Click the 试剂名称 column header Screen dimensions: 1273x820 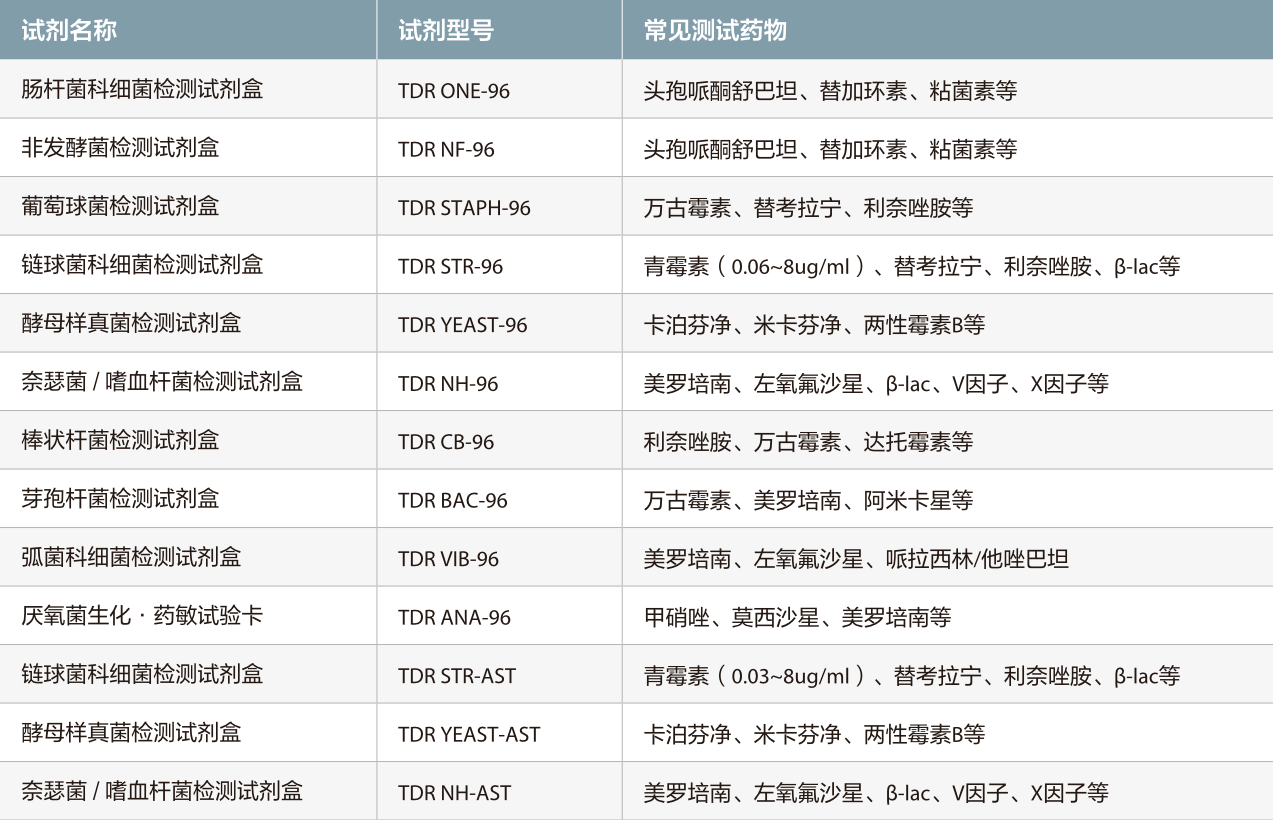(x=69, y=31)
